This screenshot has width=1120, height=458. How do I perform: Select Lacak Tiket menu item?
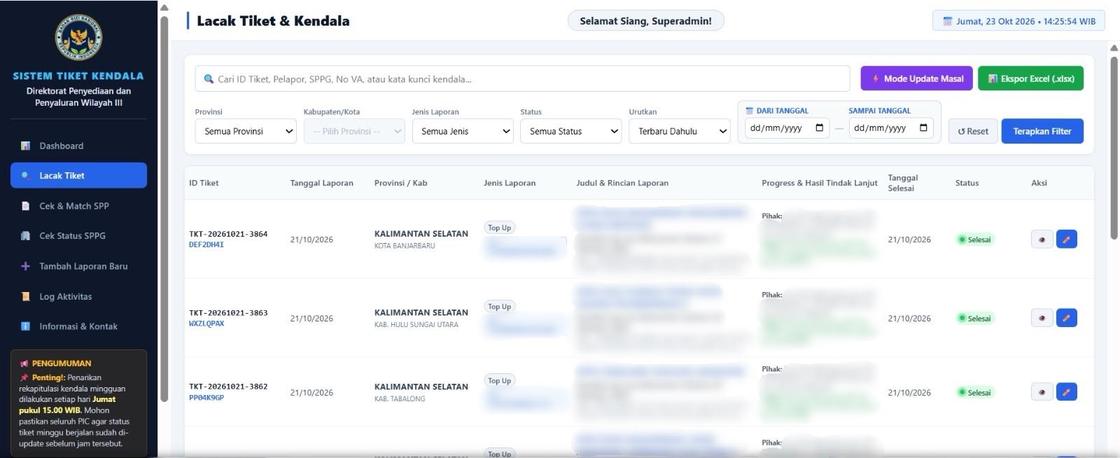(x=79, y=175)
